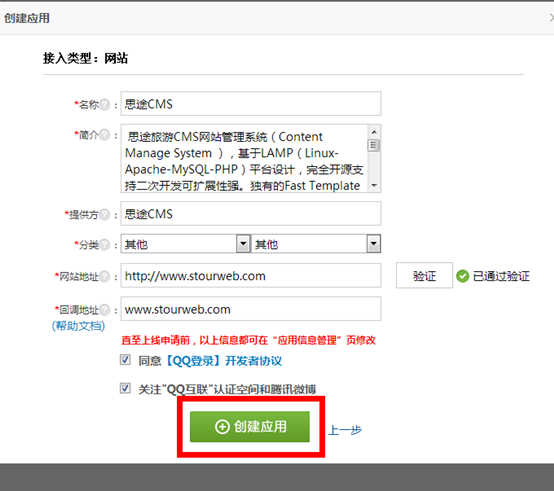Click the 提供方 input field
This screenshot has width=554, height=491.
[251, 213]
